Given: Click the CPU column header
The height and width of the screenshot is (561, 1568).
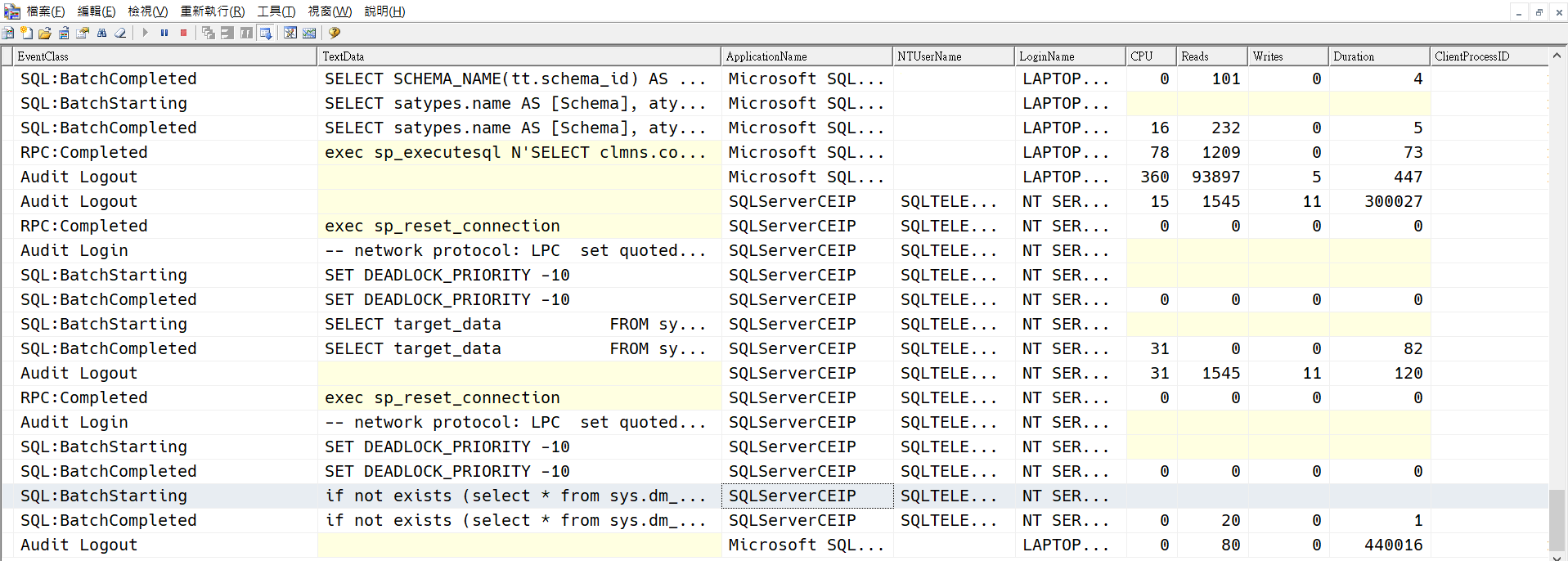Looking at the screenshot, I should click(1152, 56).
